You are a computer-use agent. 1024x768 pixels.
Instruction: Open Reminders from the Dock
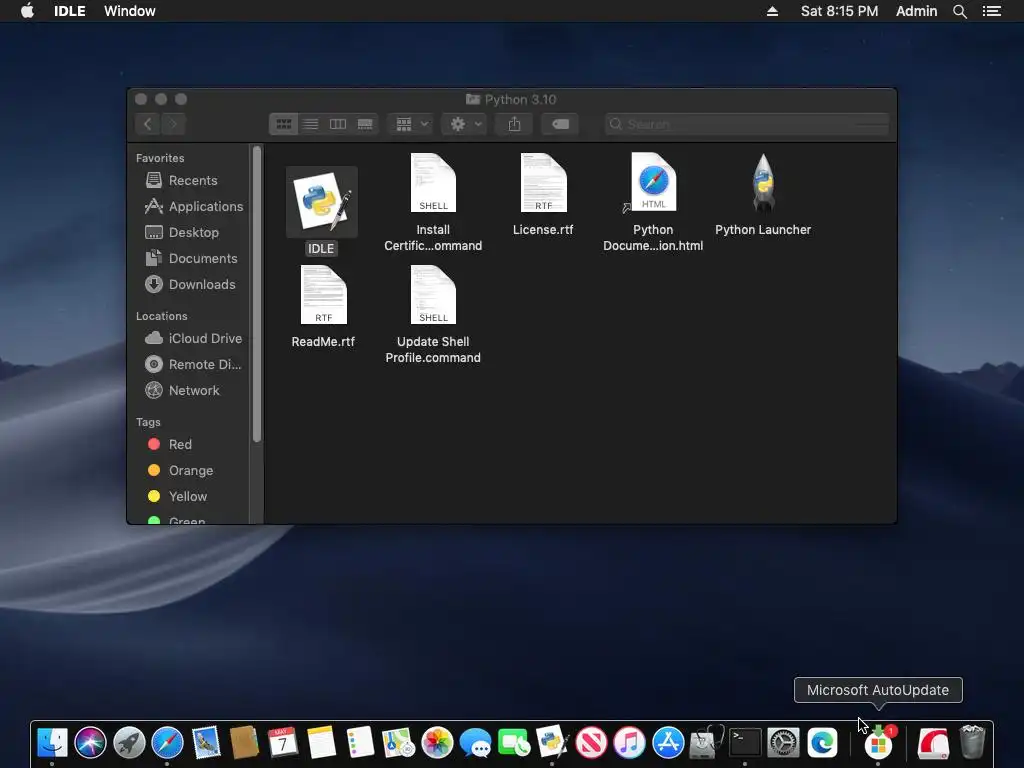[360, 743]
